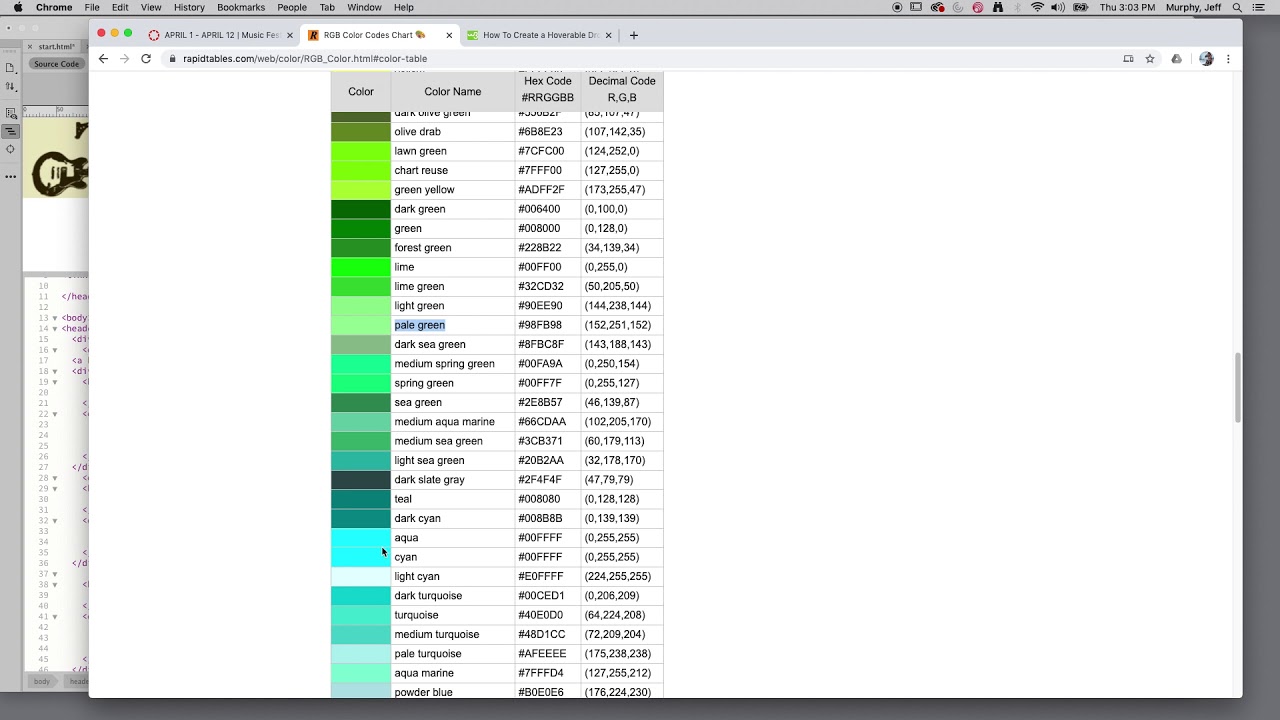The width and height of the screenshot is (1280, 720).
Task: Collapse the code fold arrow on line 41
Action: pyautogui.click(x=55, y=616)
